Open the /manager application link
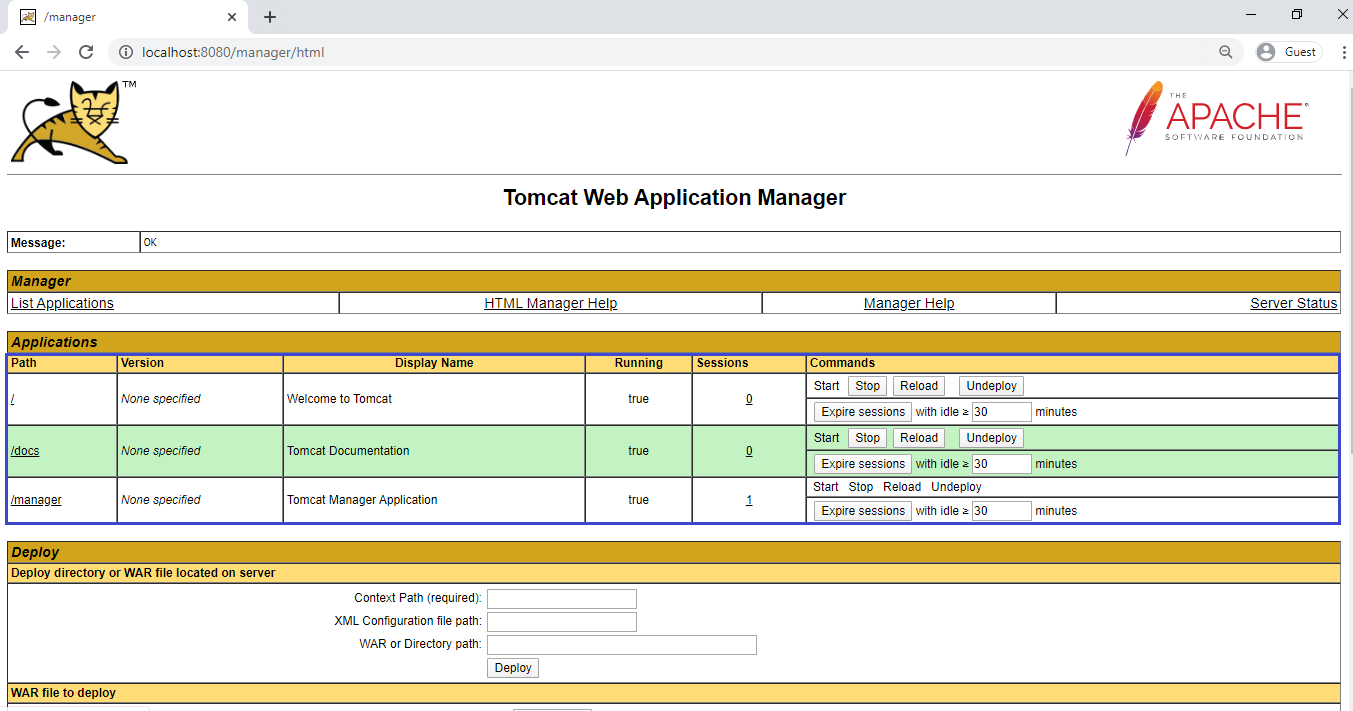 [x=36, y=500]
